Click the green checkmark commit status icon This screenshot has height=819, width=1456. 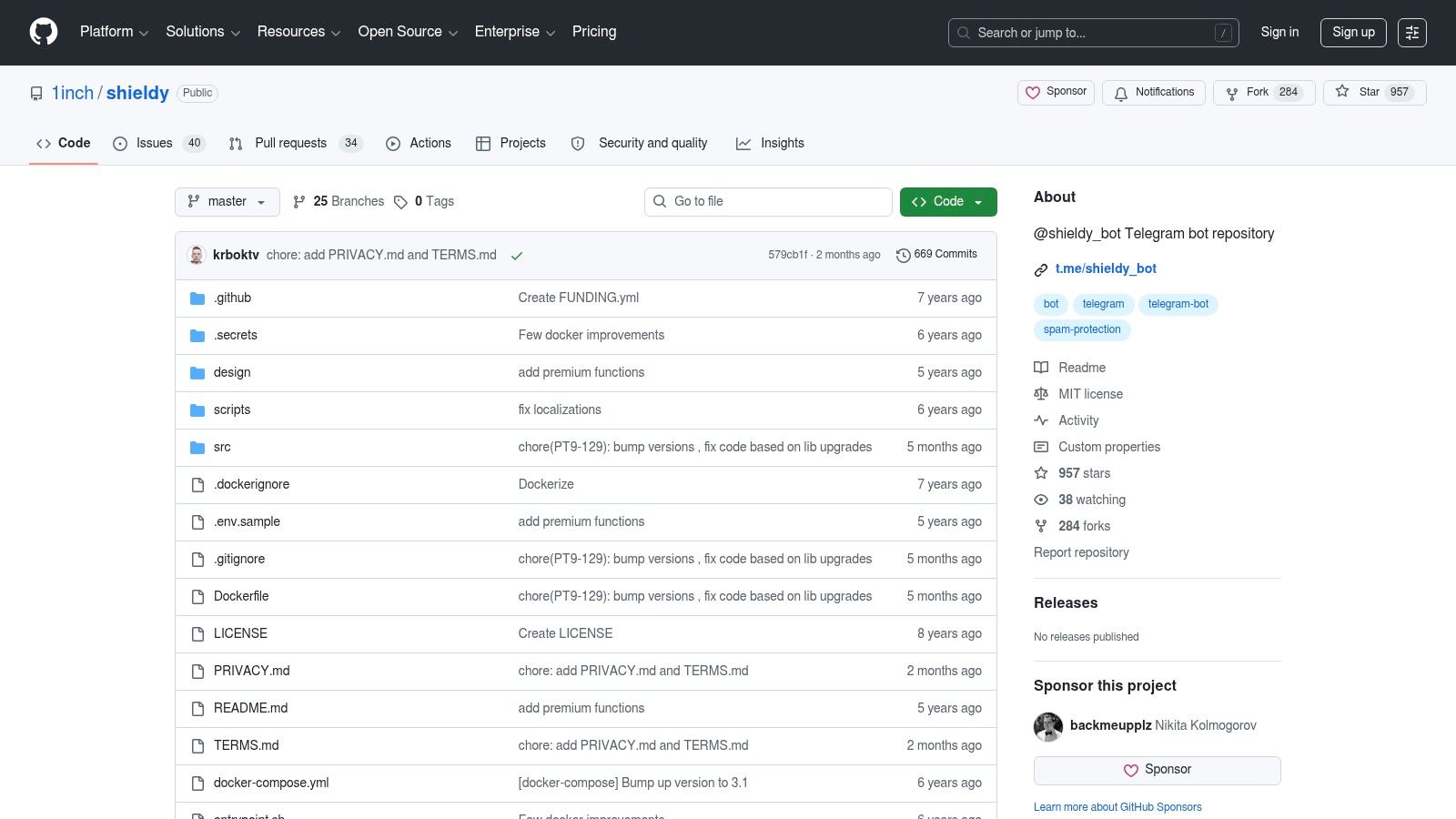517,256
